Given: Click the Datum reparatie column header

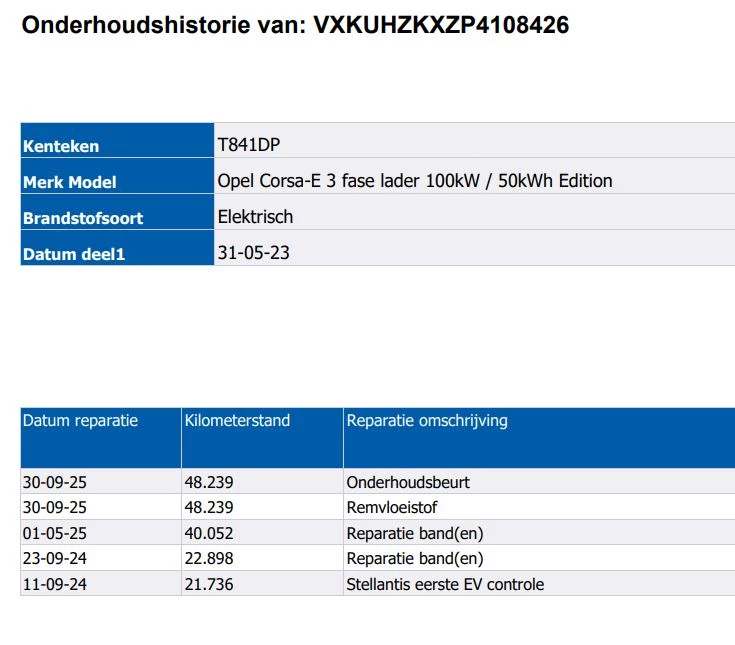Looking at the screenshot, I should (x=101, y=438).
